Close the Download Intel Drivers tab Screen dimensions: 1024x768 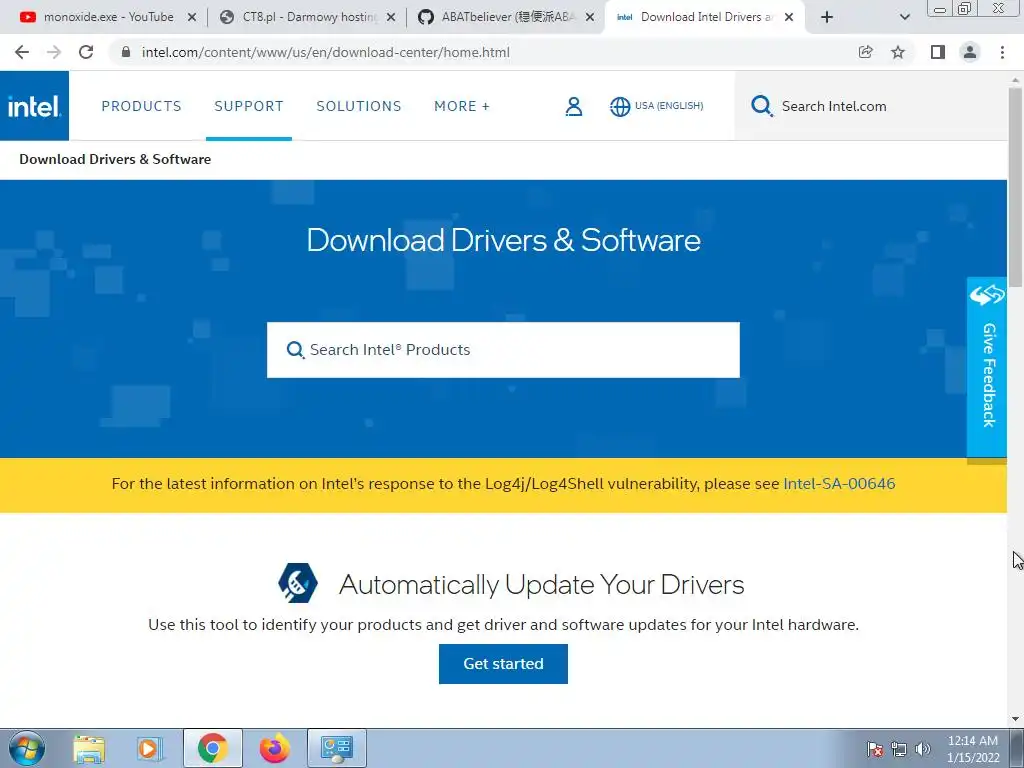[x=789, y=18]
